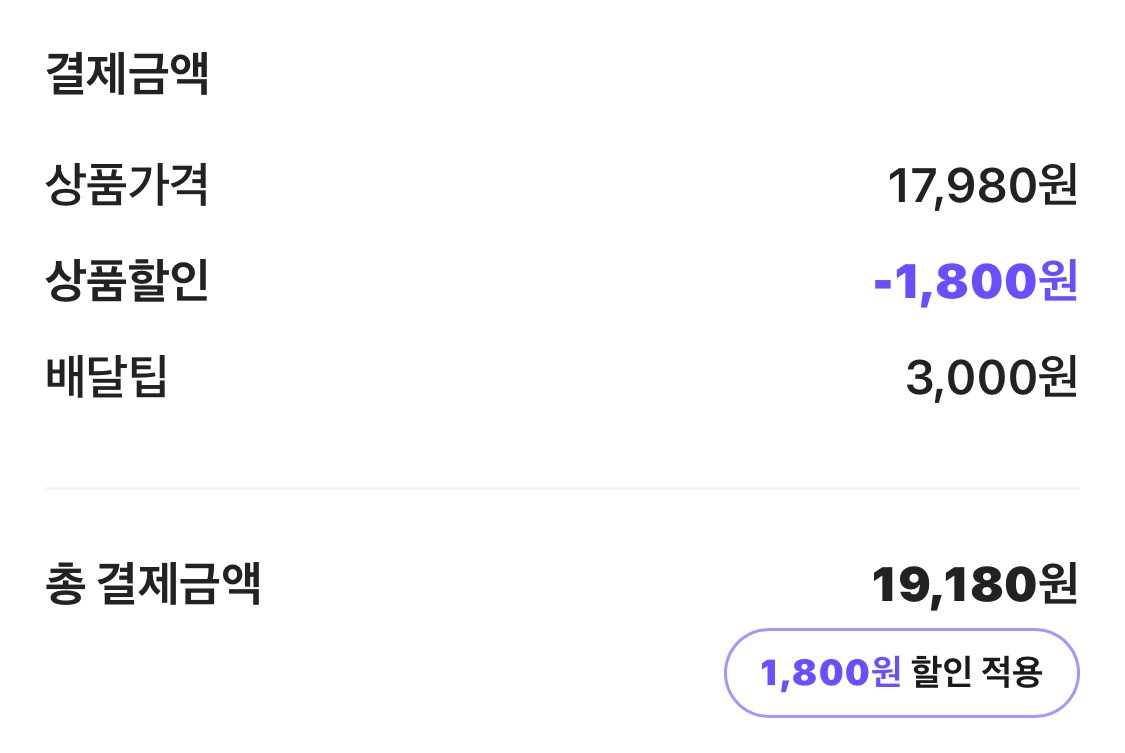Viewport: 1125px width, 753px height.
Task: Click the 상품가격 label
Action: [x=127, y=187]
